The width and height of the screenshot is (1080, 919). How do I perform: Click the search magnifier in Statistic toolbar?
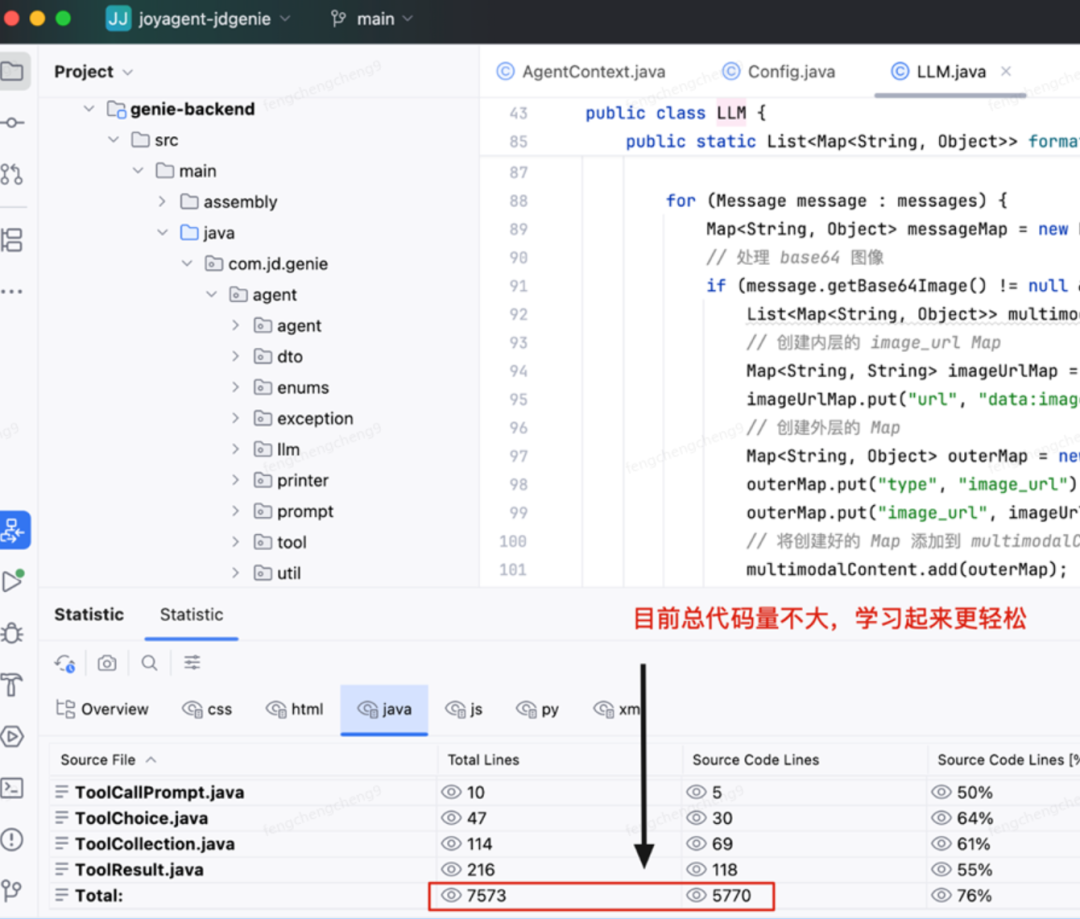149,663
